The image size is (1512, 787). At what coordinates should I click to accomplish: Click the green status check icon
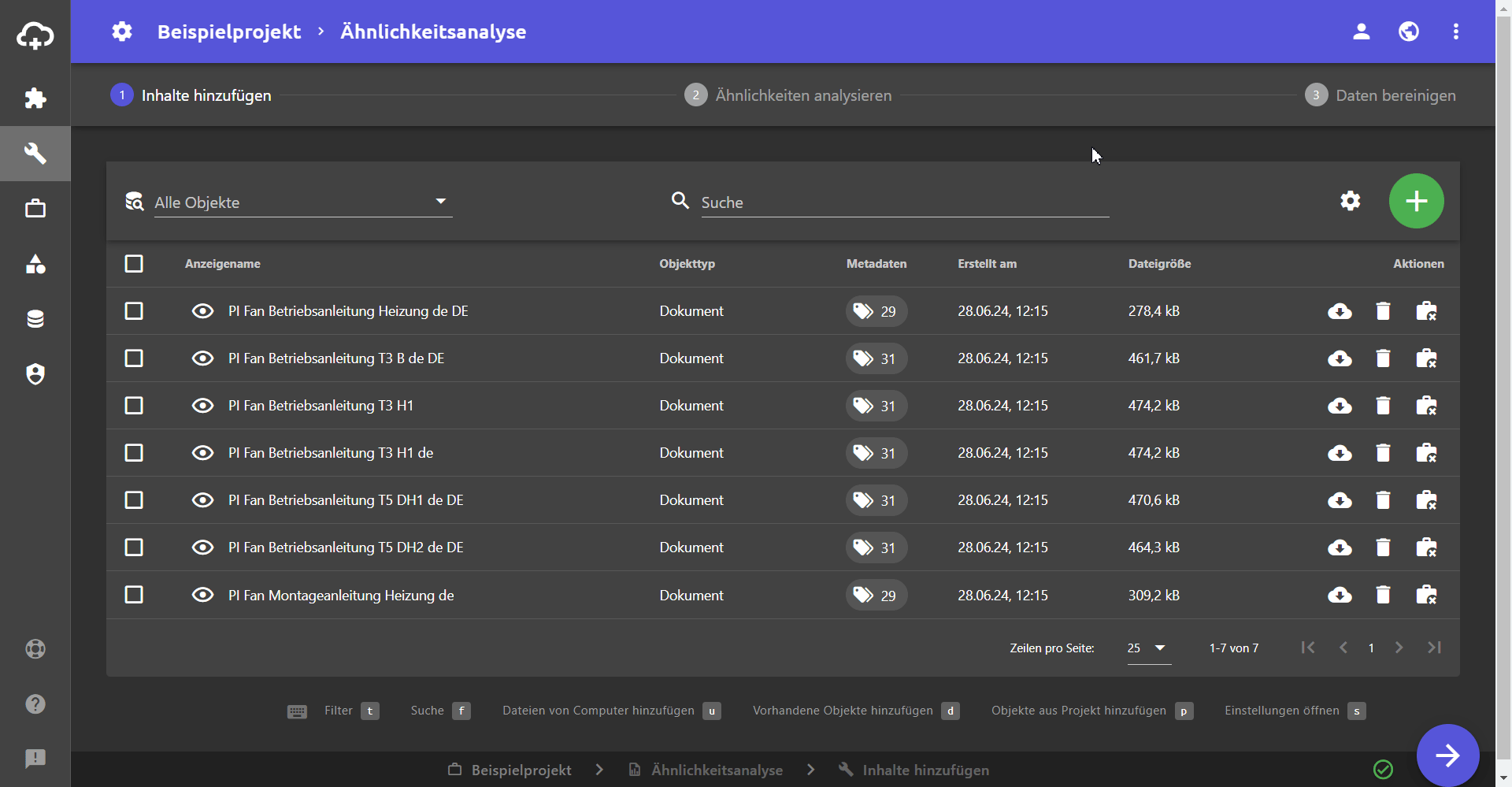tap(1384, 770)
